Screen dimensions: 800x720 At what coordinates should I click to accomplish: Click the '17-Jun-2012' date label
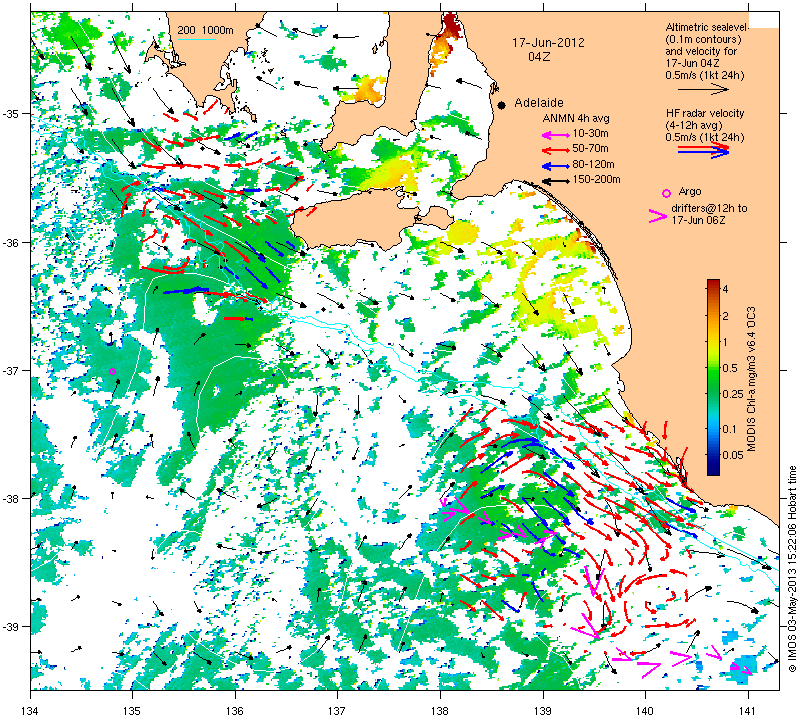tap(548, 43)
